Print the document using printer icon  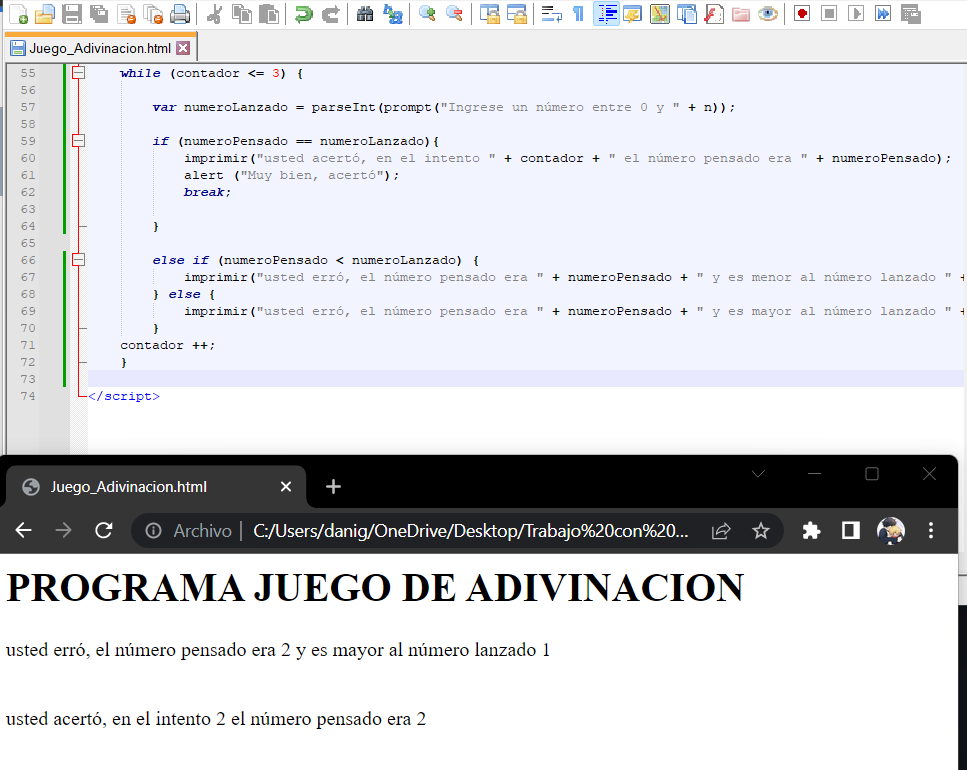[x=180, y=14]
